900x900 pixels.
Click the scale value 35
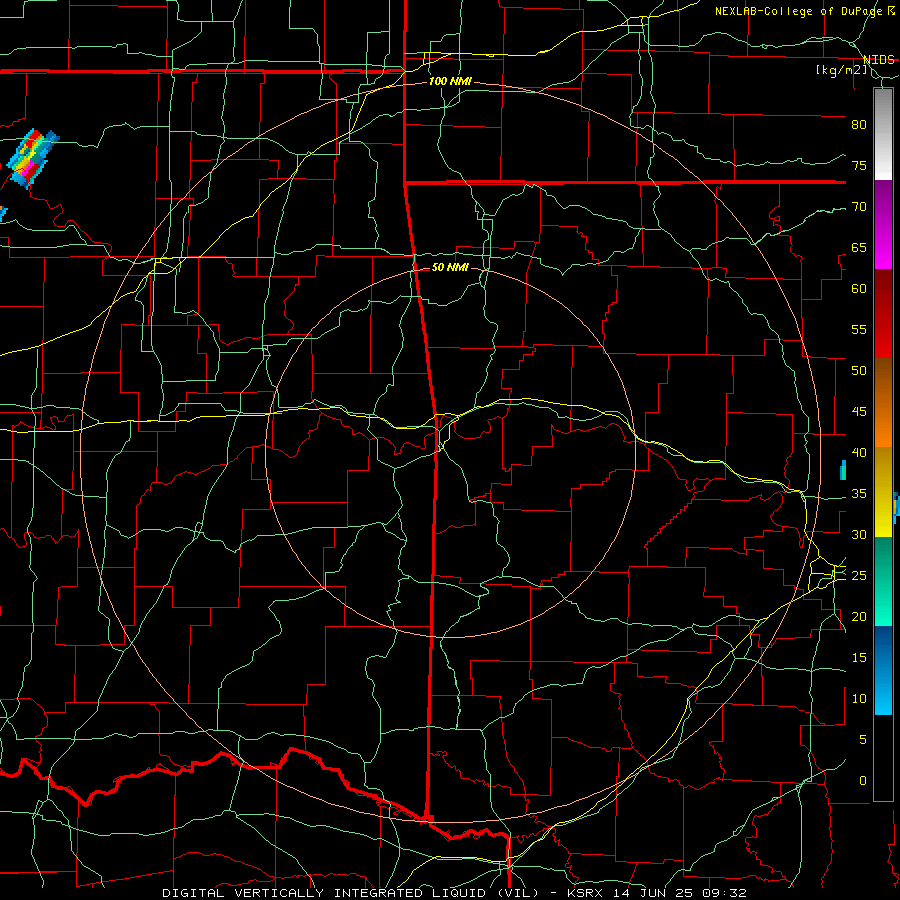pyautogui.click(x=859, y=494)
